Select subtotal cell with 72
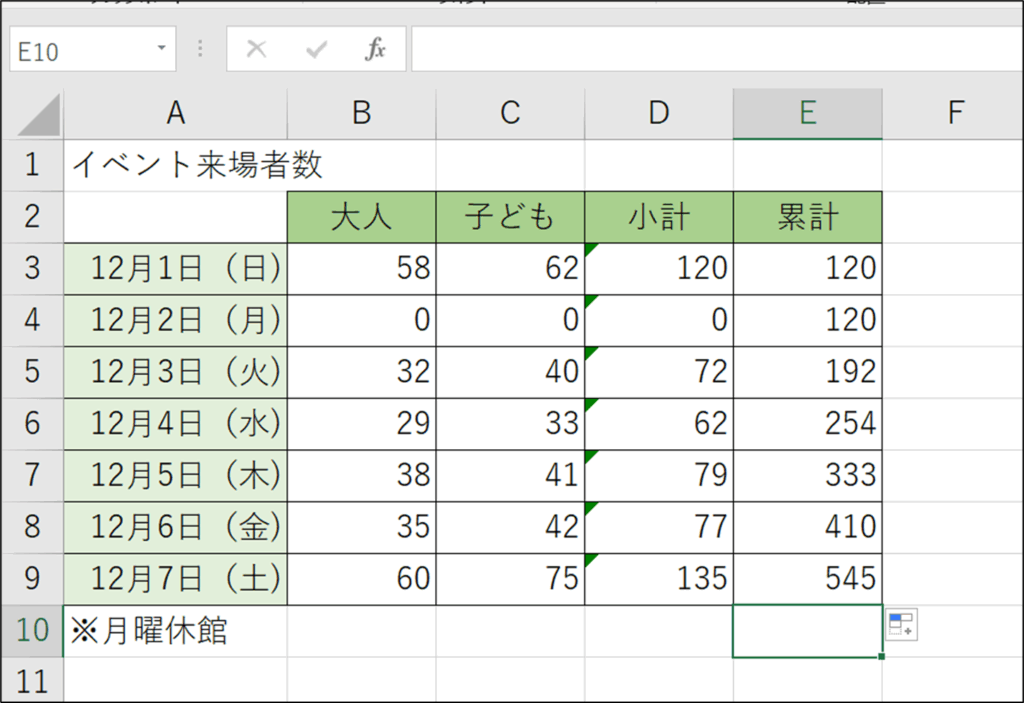Screen dimensions: 1024x703 pyautogui.click(x=659, y=372)
